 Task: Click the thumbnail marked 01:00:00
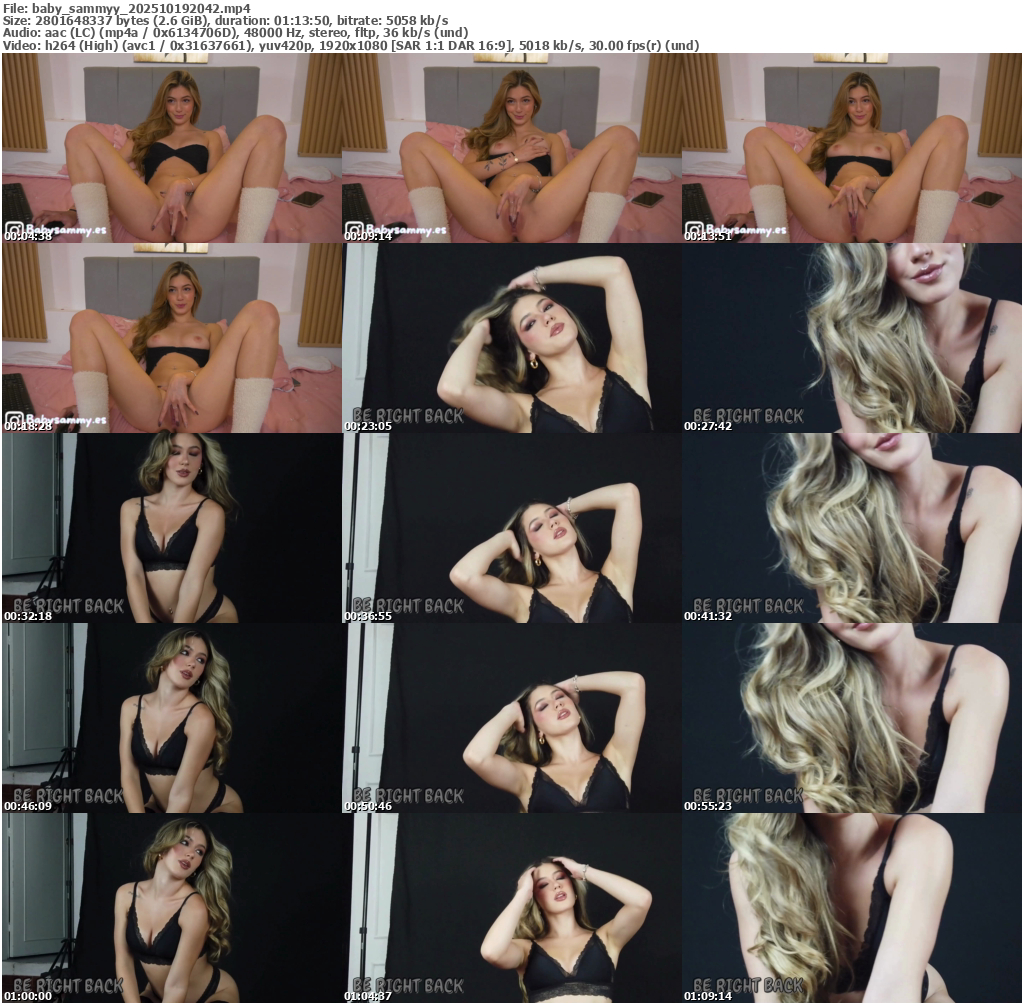tap(171, 908)
